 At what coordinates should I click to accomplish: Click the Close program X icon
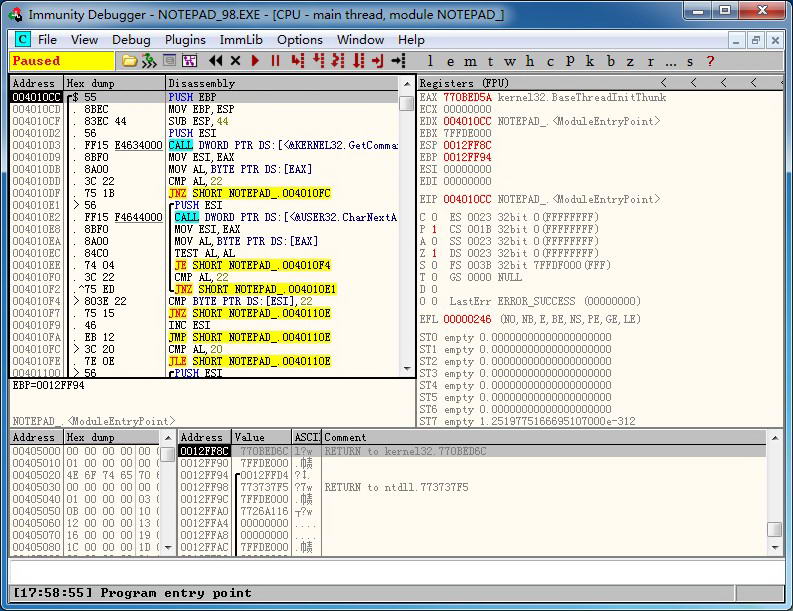point(235,61)
